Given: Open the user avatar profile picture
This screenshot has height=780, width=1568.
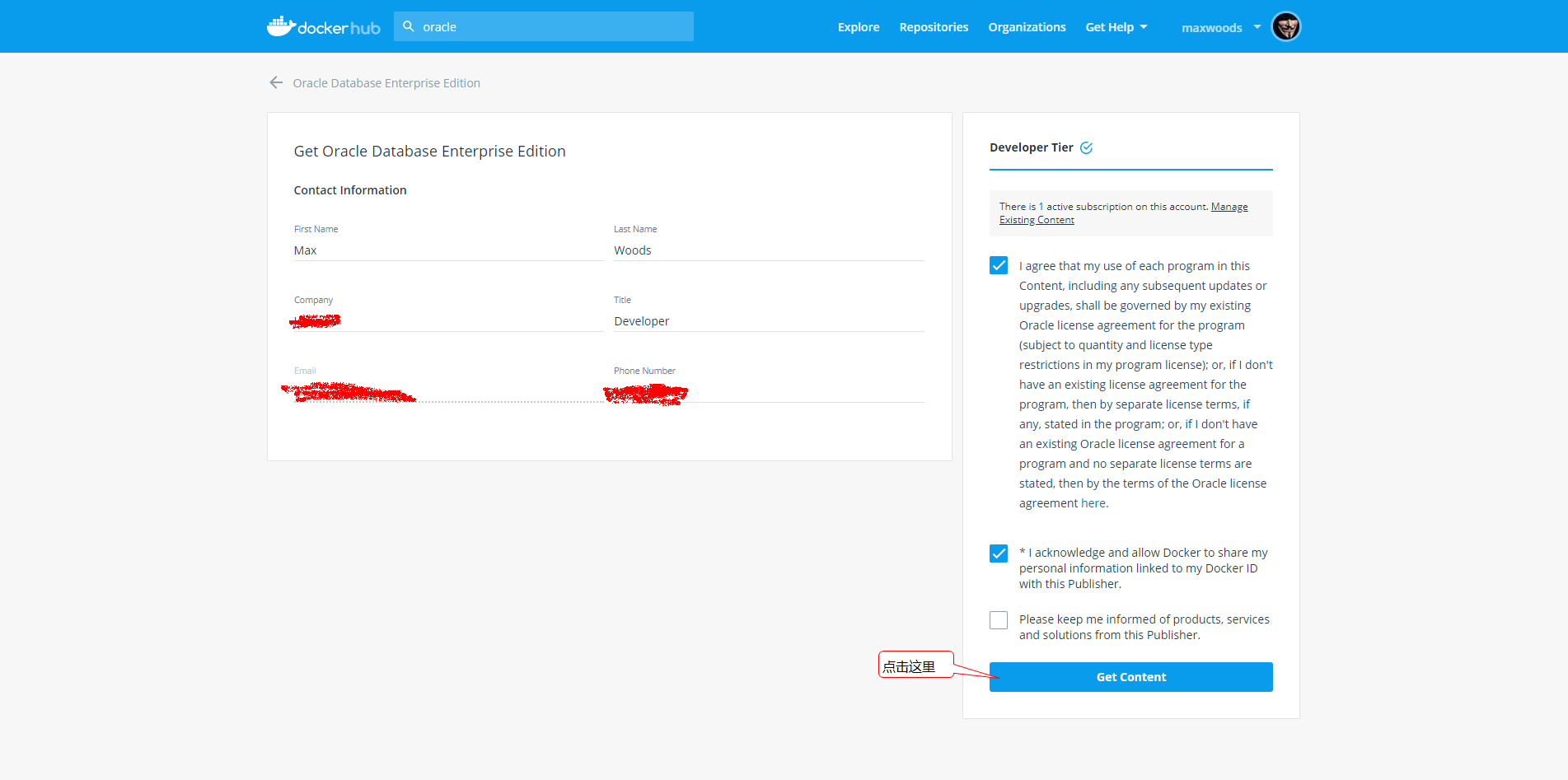Looking at the screenshot, I should [x=1285, y=26].
